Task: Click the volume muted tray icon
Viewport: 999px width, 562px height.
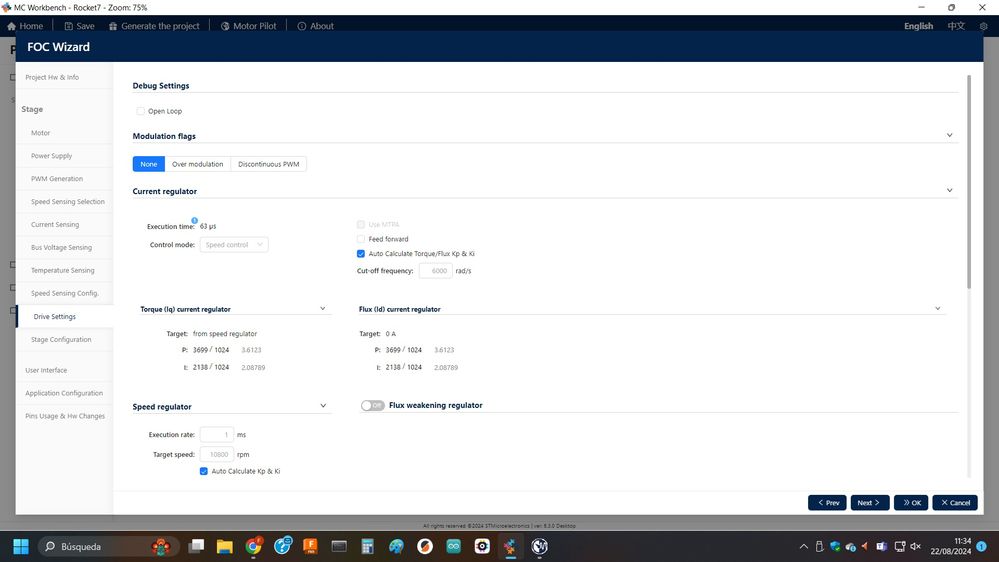Action: (916, 547)
